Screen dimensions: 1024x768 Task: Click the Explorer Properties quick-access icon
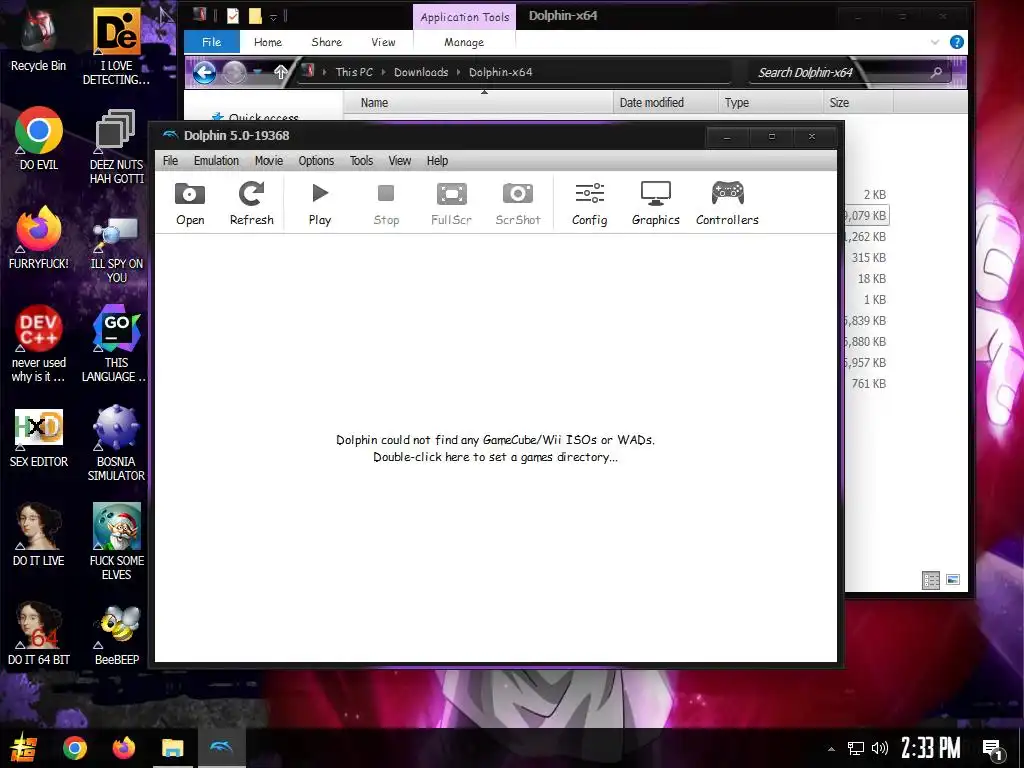[232, 16]
